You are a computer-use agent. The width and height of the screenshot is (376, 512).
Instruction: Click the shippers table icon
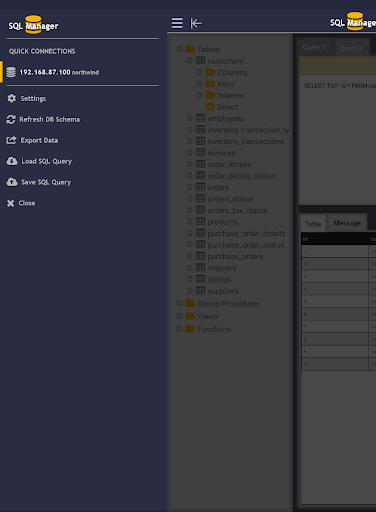(x=200, y=267)
